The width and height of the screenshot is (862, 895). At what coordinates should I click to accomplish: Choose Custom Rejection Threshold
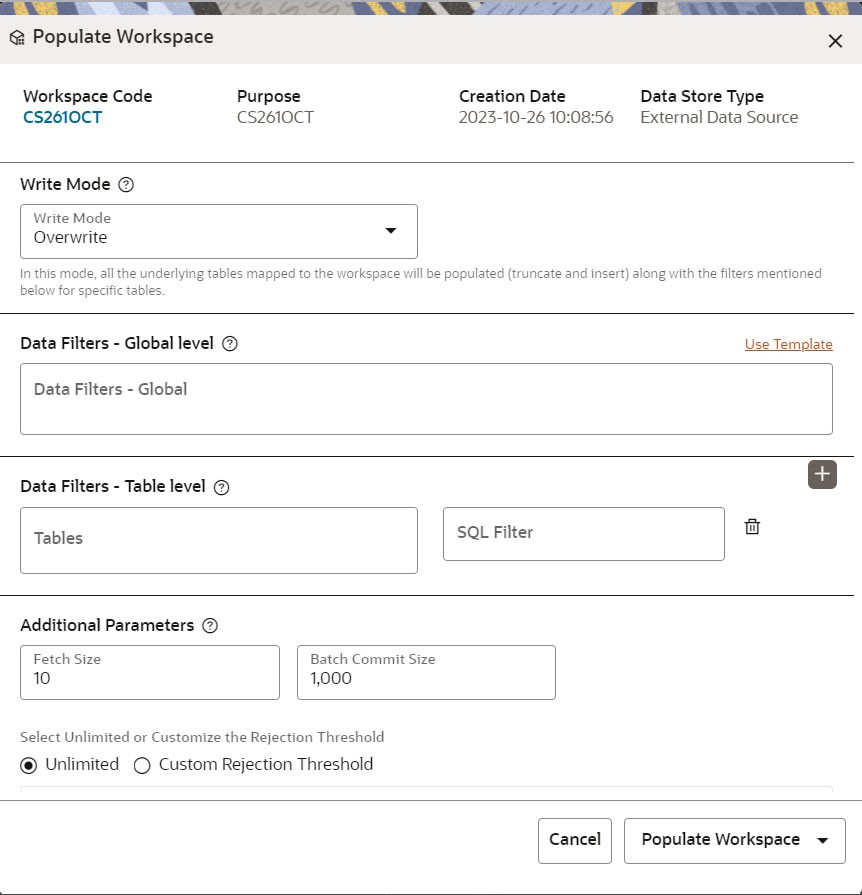(x=142, y=765)
